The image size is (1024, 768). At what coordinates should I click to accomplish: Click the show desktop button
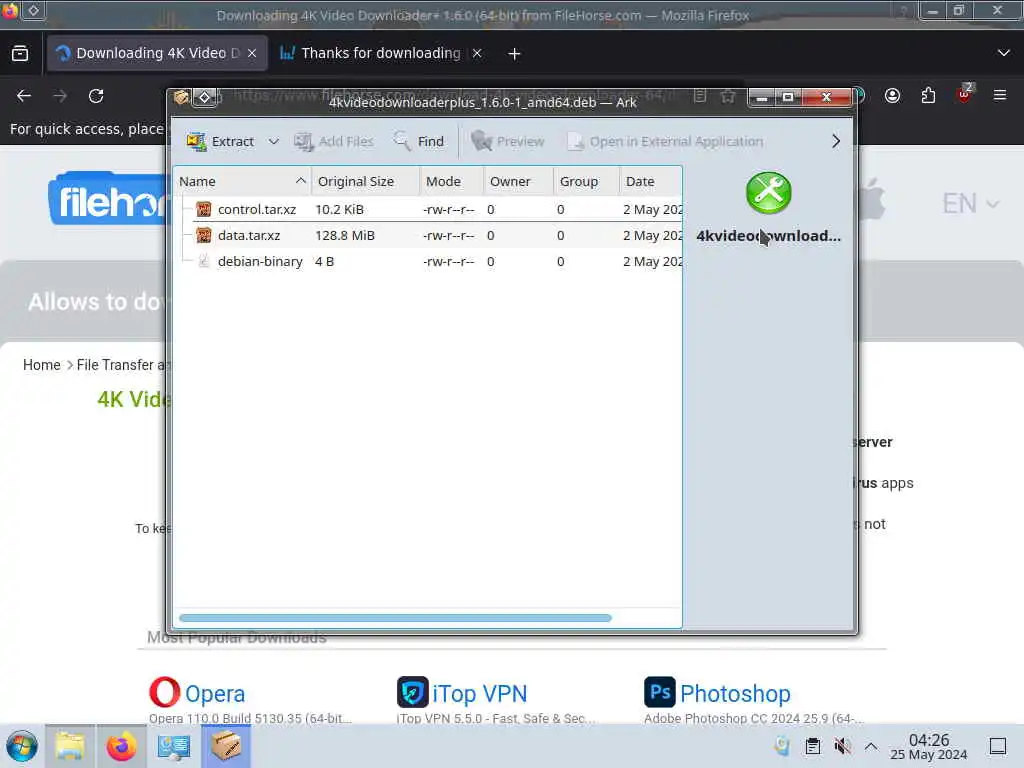pyautogui.click(x=998, y=746)
